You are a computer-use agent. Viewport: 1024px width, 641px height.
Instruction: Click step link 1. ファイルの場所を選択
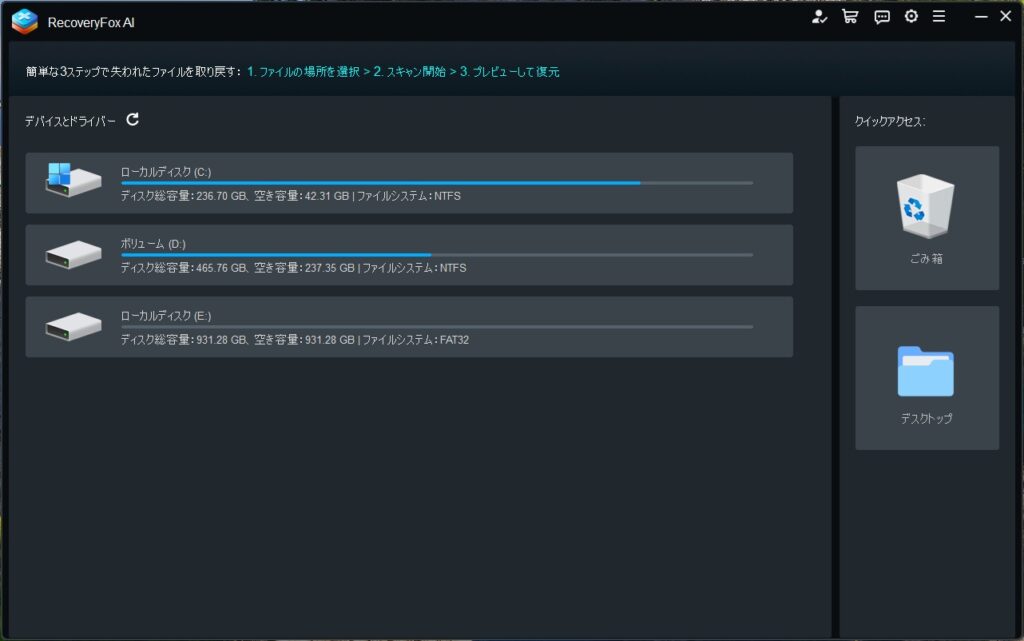[x=304, y=72]
